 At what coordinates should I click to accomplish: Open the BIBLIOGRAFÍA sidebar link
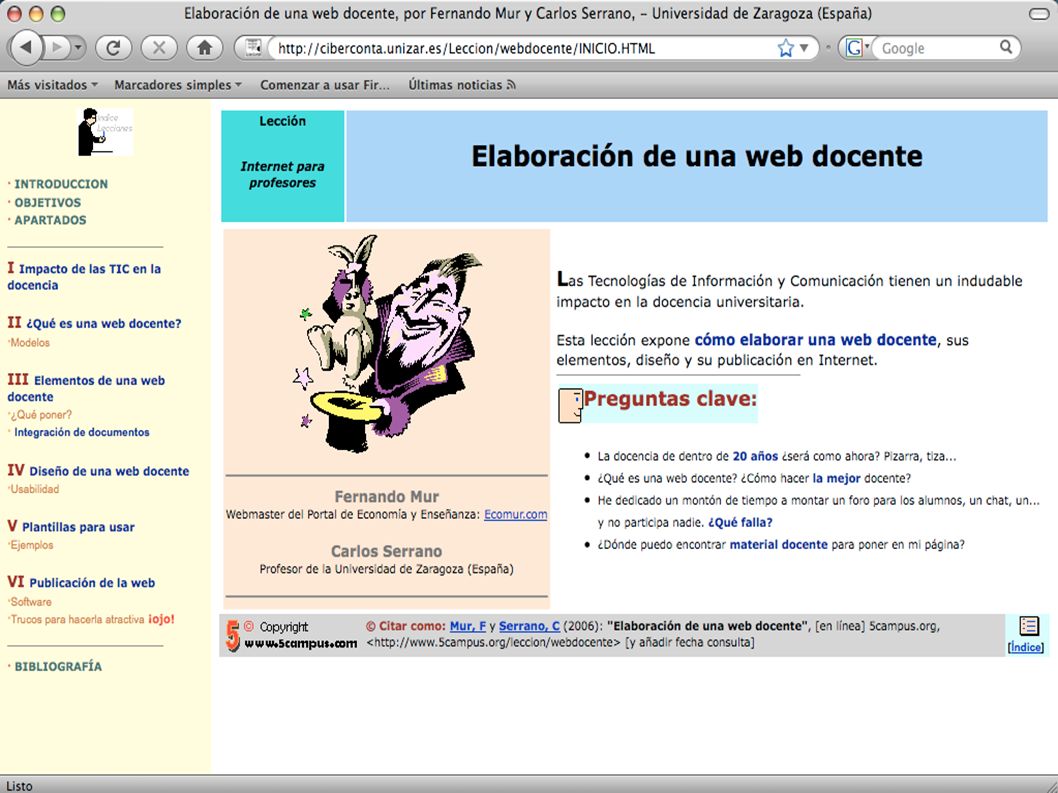point(58,667)
